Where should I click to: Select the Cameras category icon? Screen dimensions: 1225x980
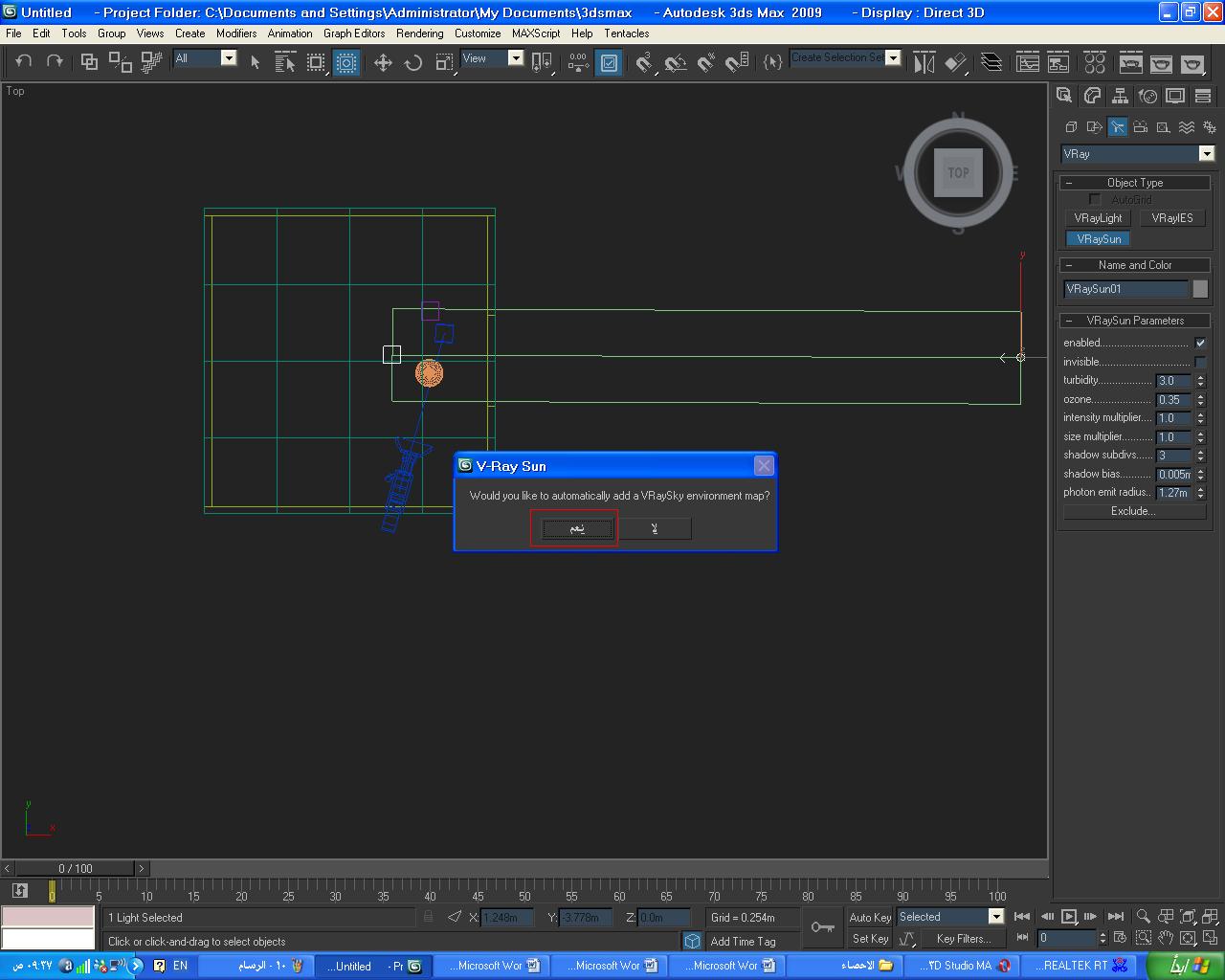tap(1141, 126)
